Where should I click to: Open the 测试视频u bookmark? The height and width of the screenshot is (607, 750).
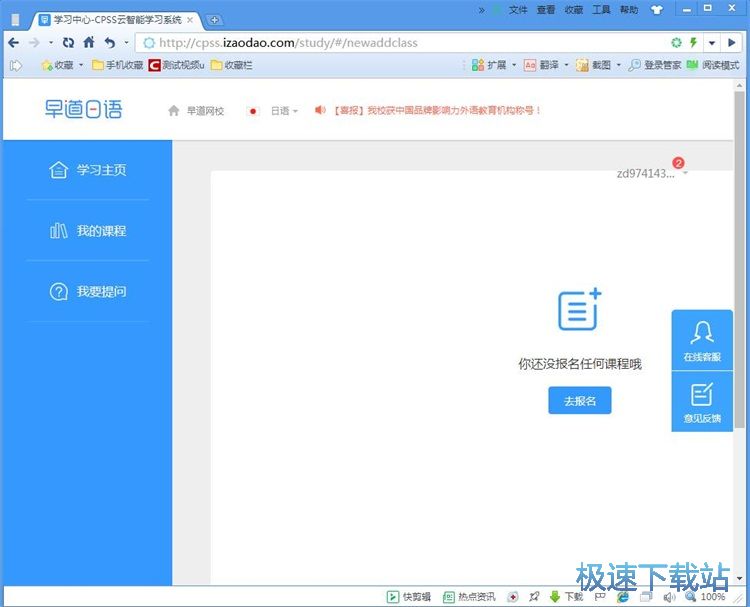point(176,65)
